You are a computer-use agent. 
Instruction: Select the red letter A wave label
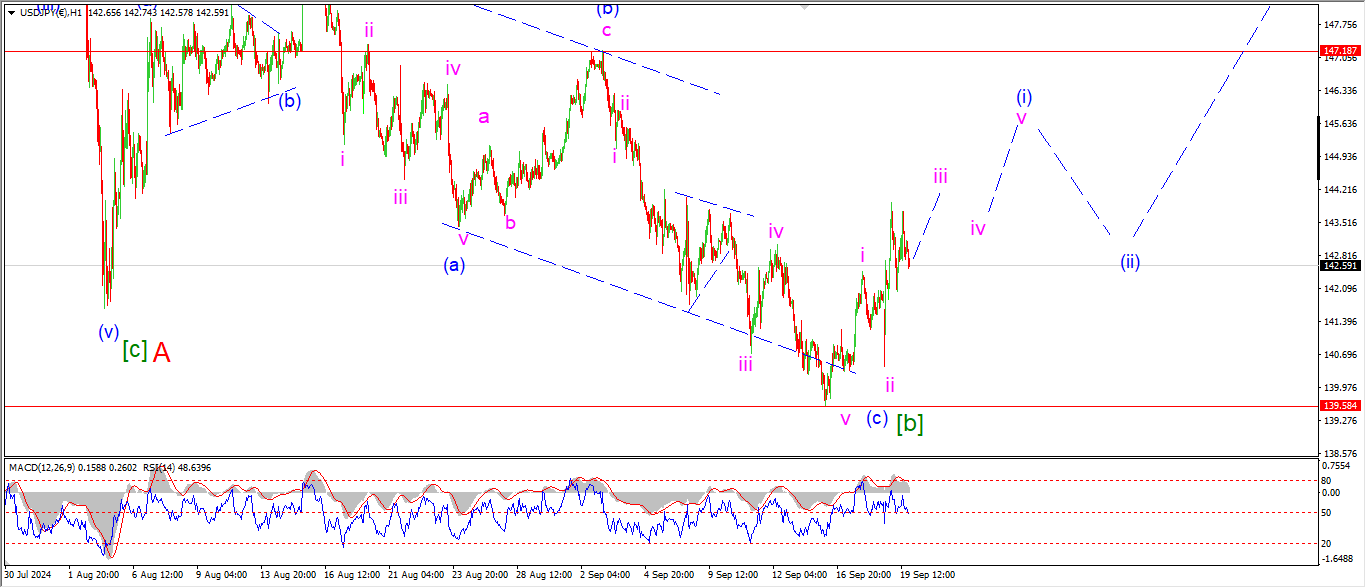click(162, 352)
